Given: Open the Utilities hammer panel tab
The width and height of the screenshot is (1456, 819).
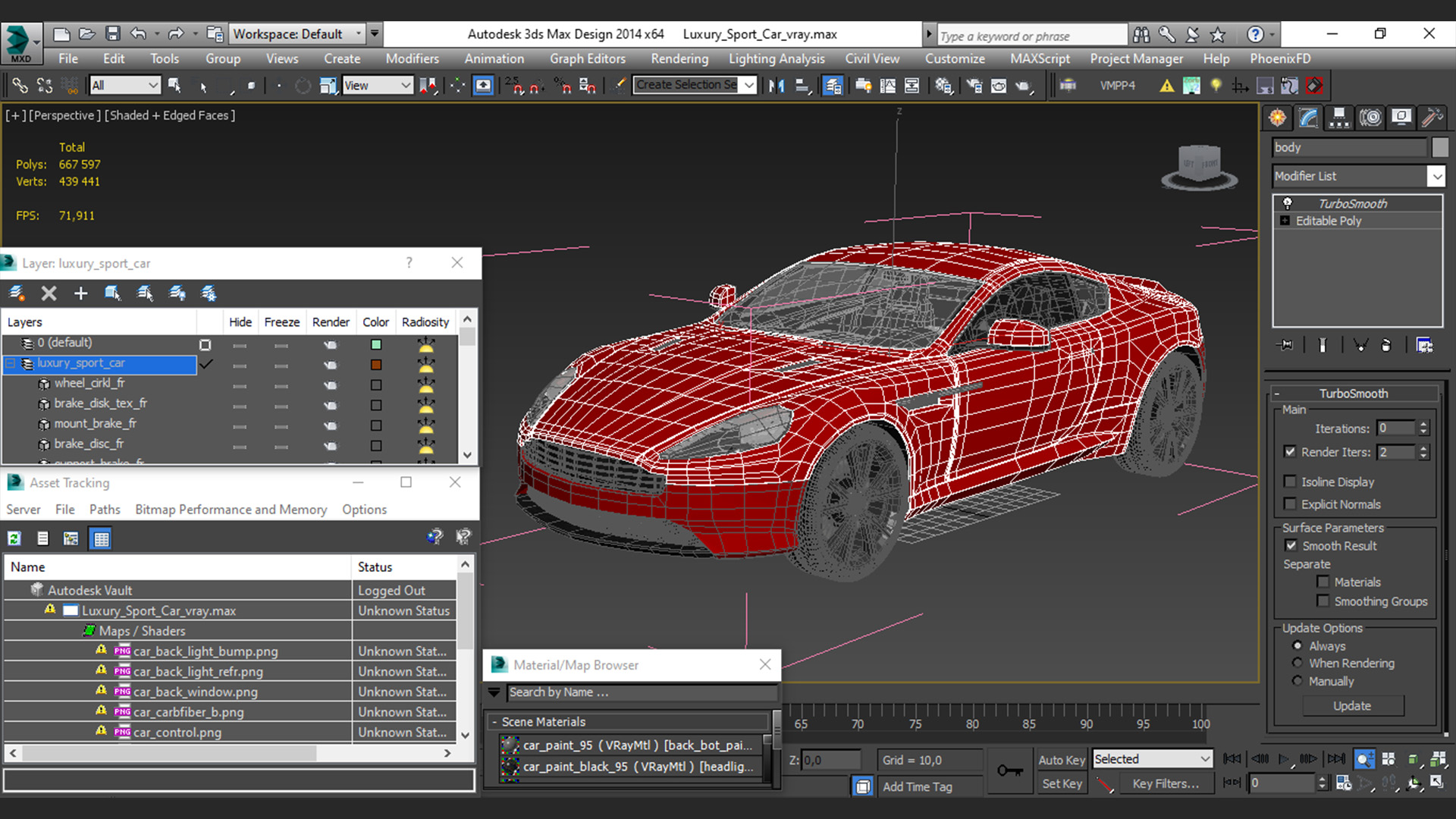Looking at the screenshot, I should (x=1432, y=118).
